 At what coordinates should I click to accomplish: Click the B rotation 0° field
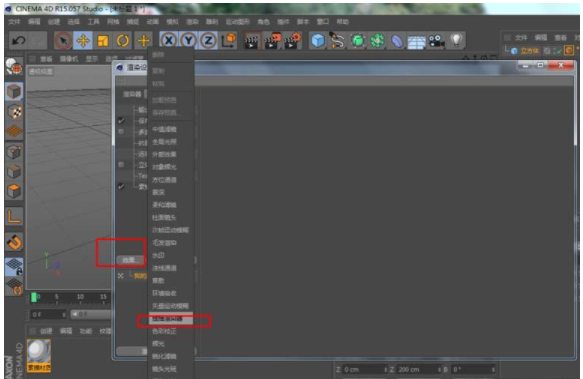coord(473,369)
